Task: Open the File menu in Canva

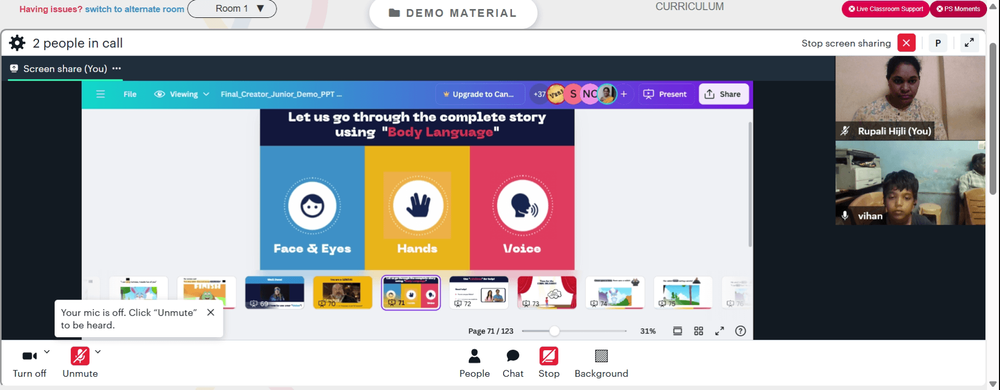Action: 129,94
